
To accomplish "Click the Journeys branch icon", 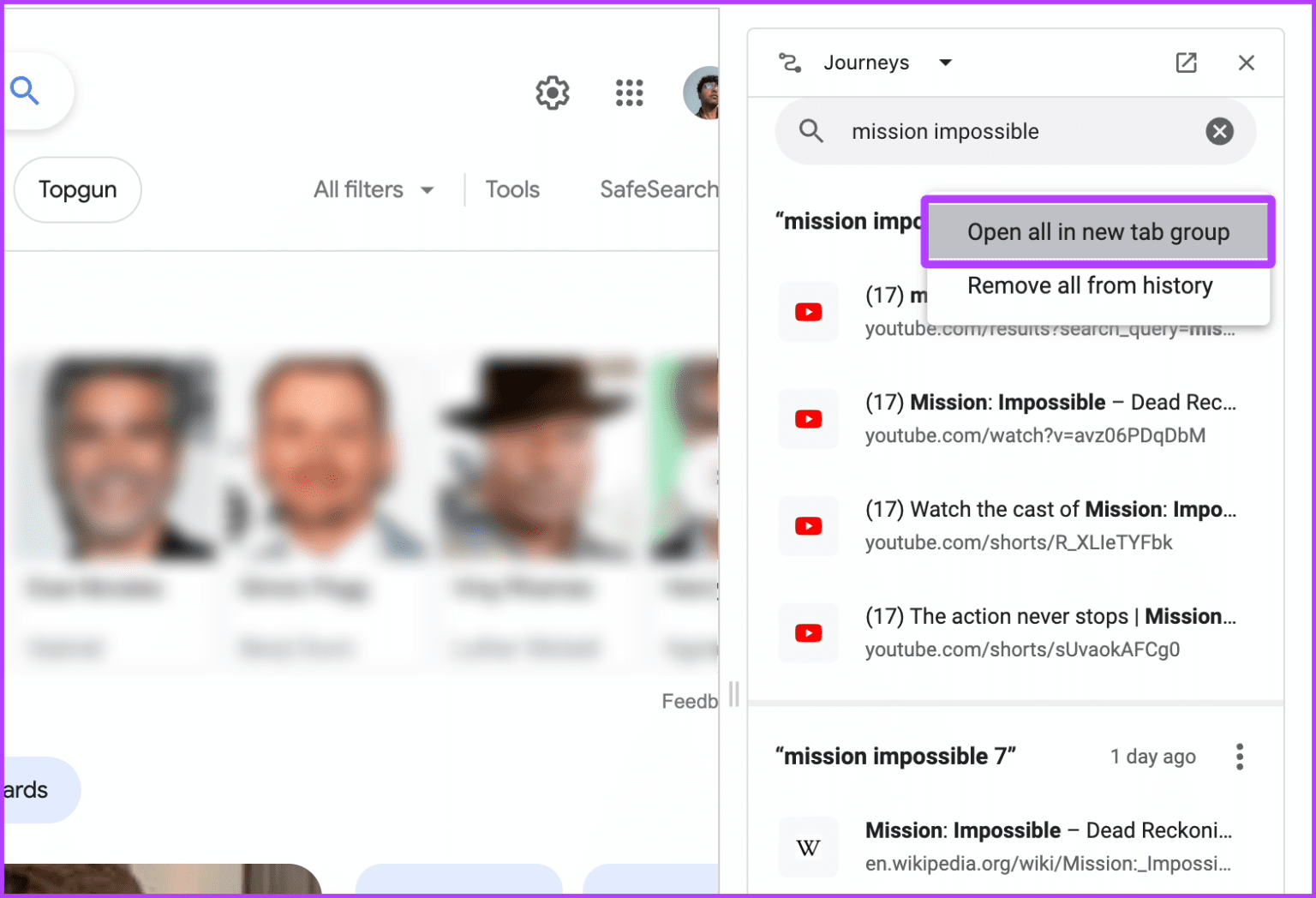I will pyautogui.click(x=790, y=63).
